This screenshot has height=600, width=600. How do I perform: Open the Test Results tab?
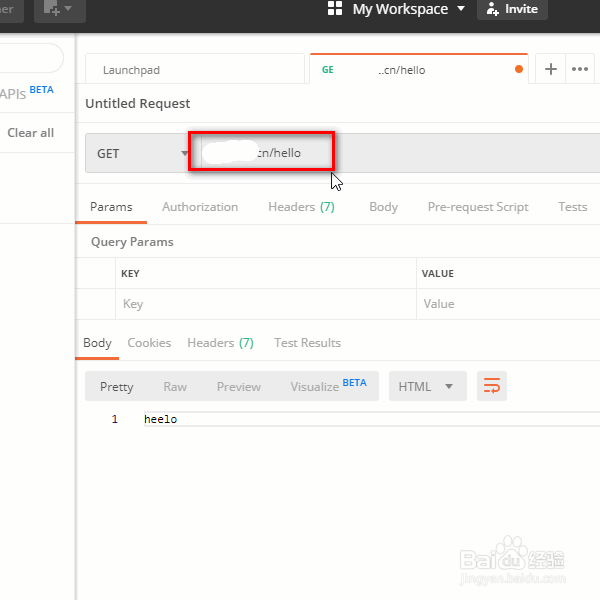tap(307, 343)
